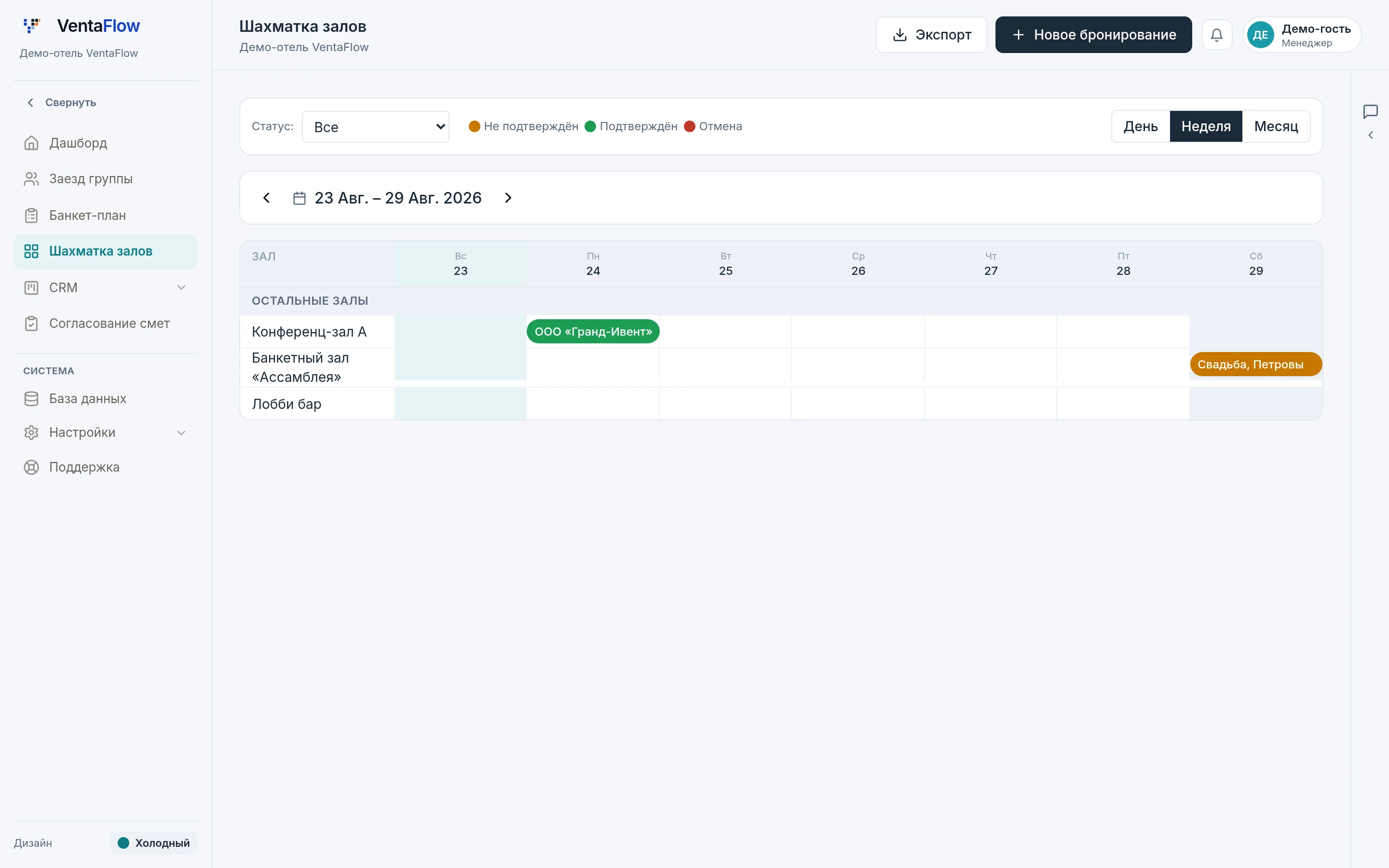The height and width of the screenshot is (868, 1389).
Task: Click the CRM sidebar icon
Action: tap(31, 287)
